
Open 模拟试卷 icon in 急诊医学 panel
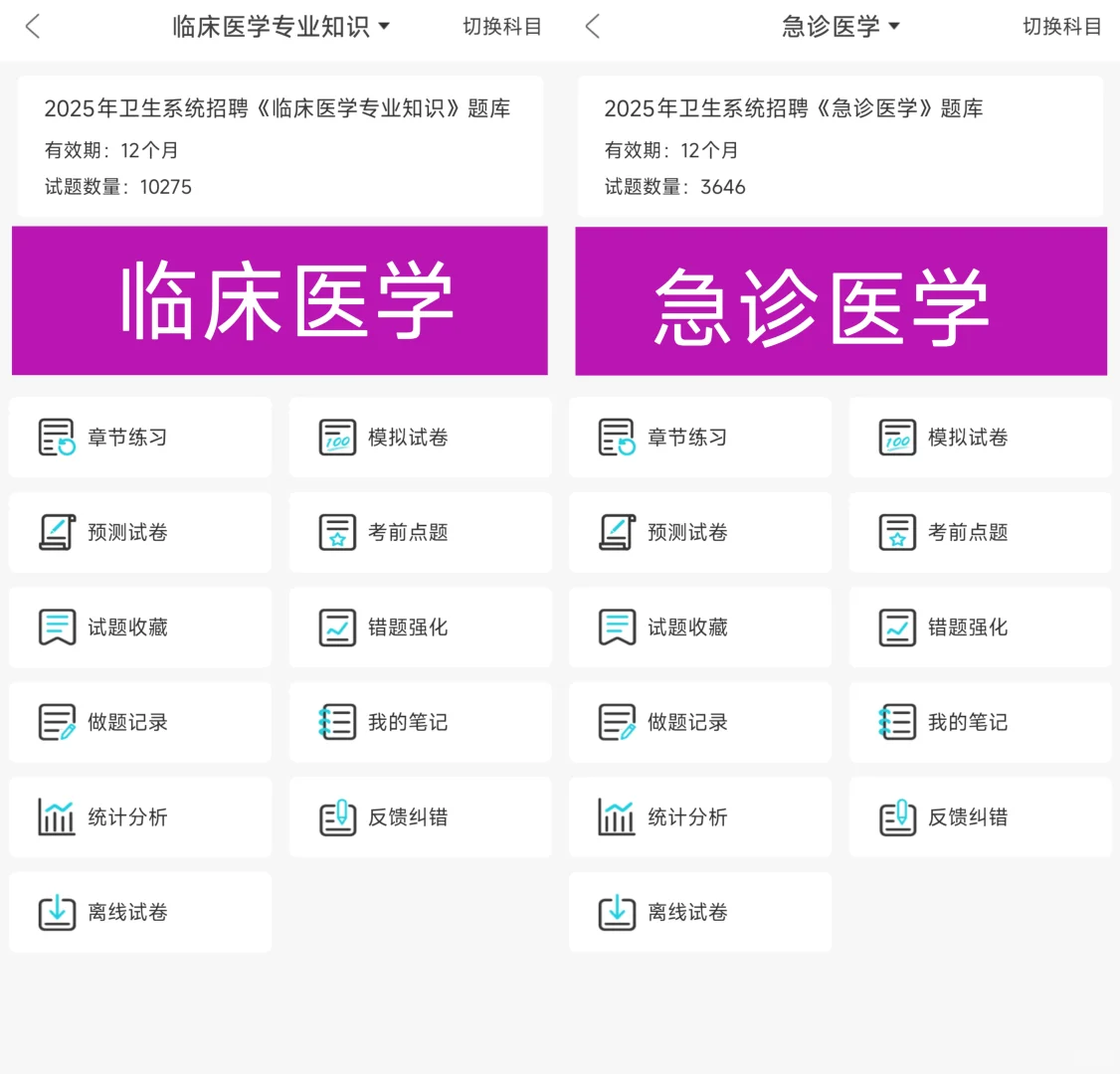coord(897,437)
